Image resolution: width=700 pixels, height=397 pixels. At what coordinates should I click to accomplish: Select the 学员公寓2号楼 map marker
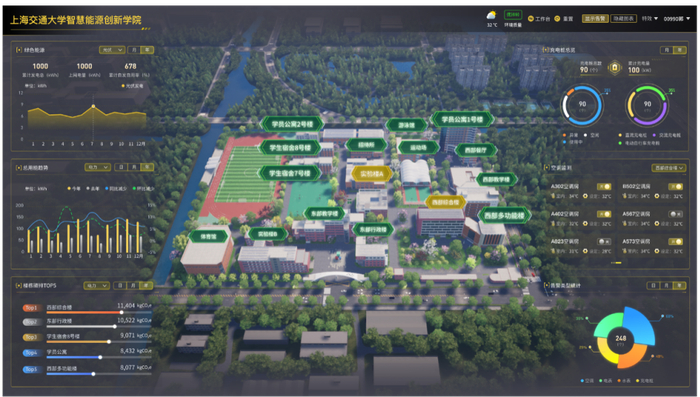pos(292,124)
